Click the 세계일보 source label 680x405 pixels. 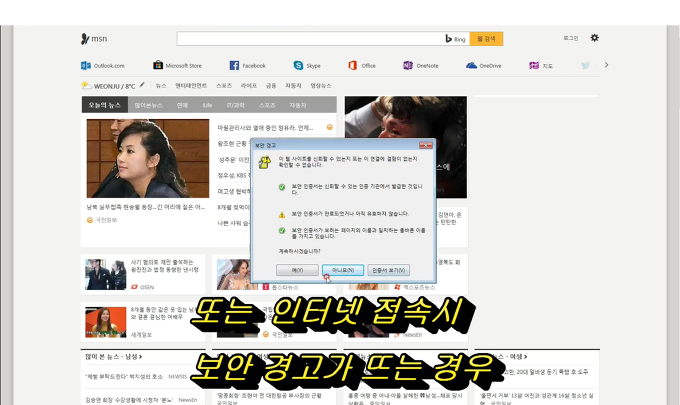coord(141,335)
